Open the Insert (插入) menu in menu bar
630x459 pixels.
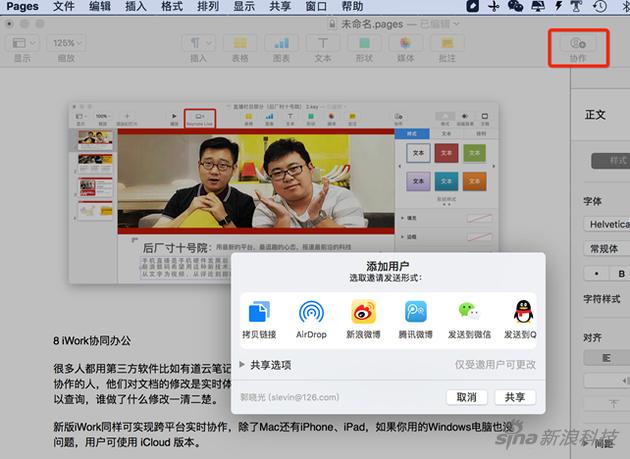pos(136,6)
